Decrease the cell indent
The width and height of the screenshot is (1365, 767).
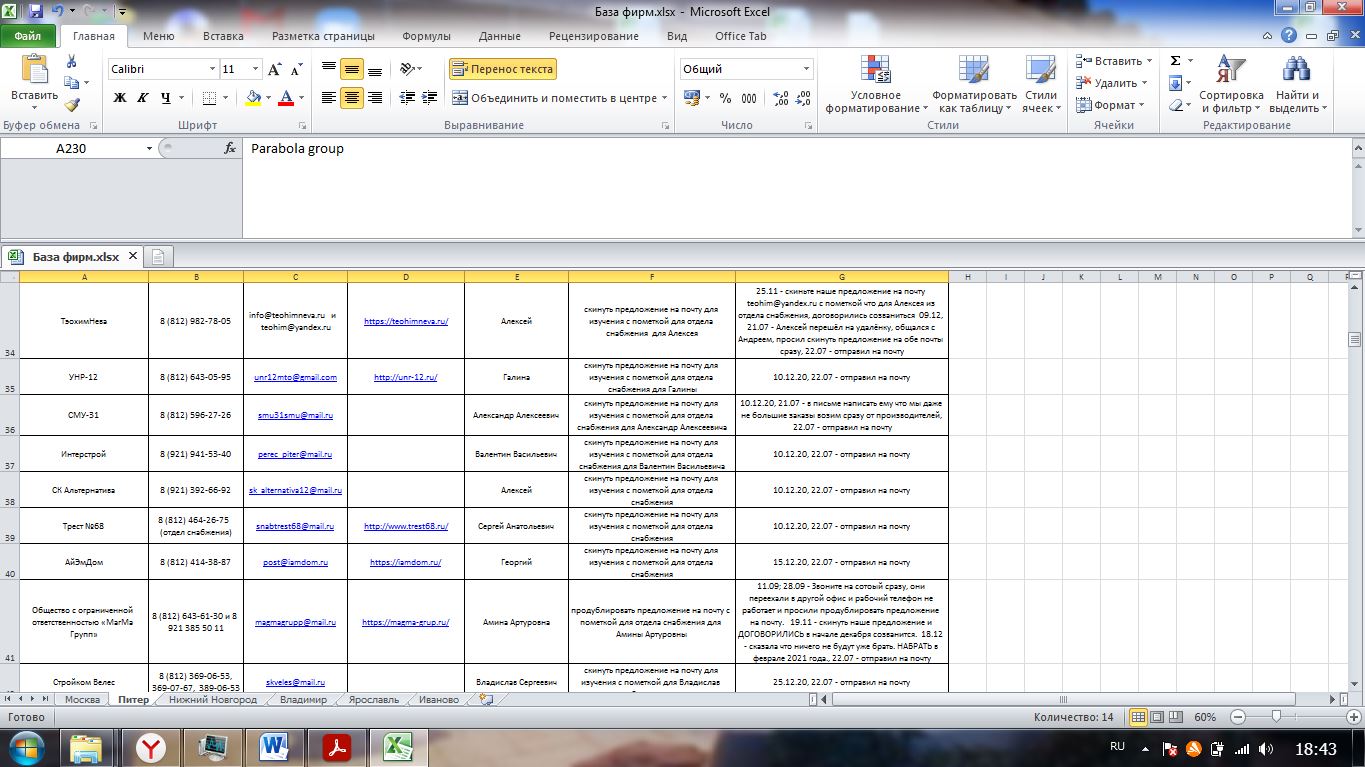coord(406,98)
